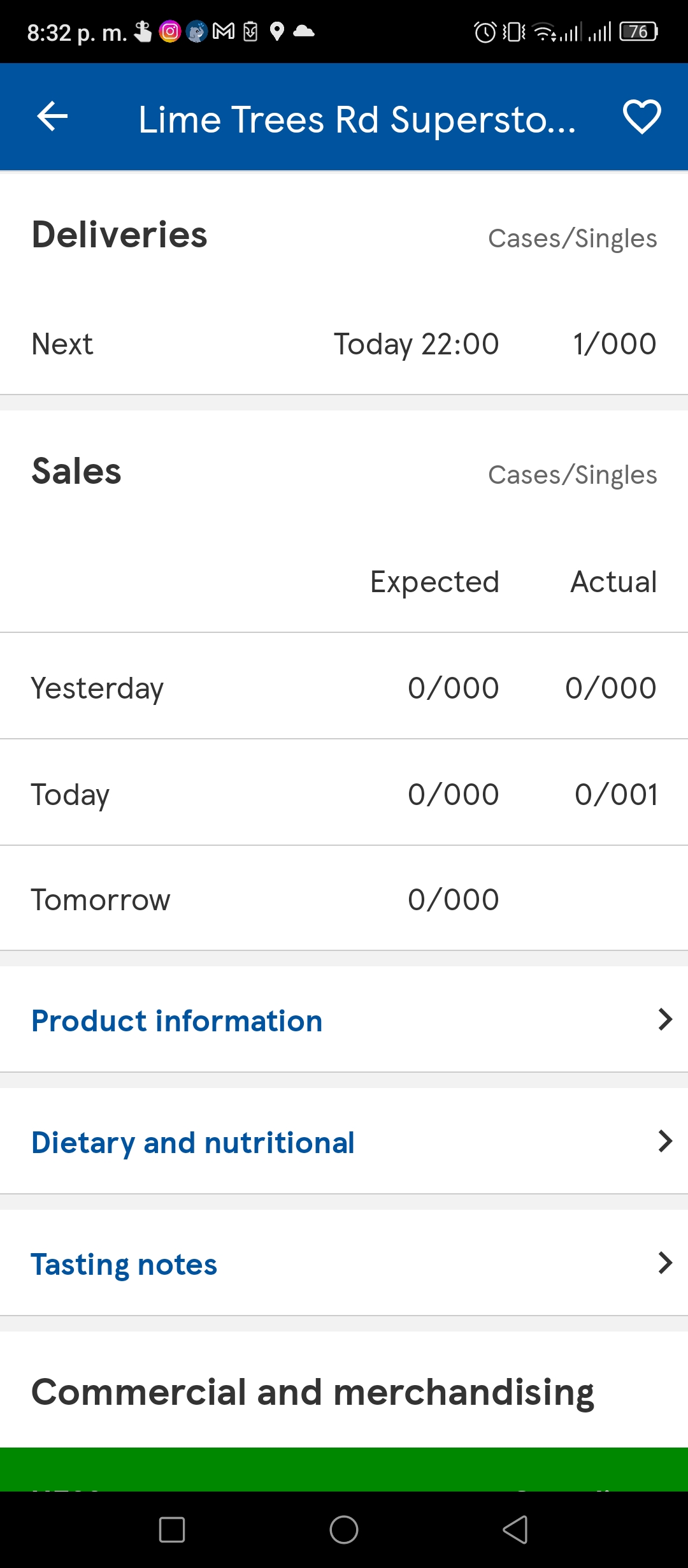
Task: Tap the location pin status icon
Action: click(x=276, y=31)
